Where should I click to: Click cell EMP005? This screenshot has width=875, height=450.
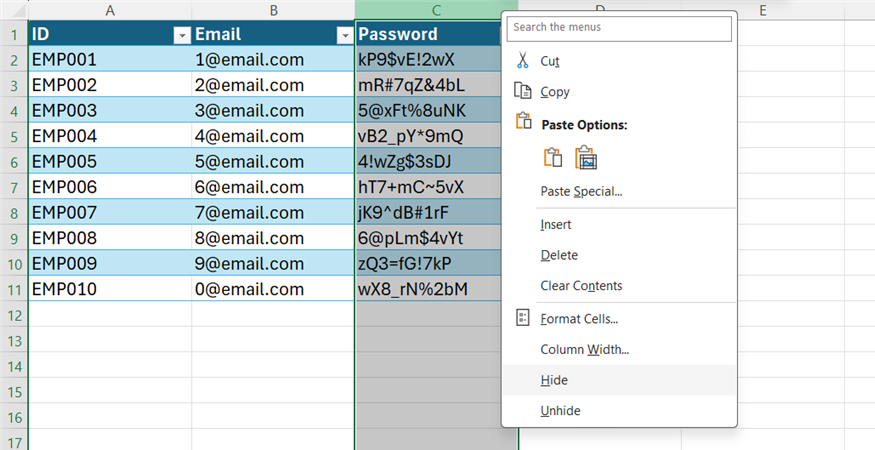110,161
